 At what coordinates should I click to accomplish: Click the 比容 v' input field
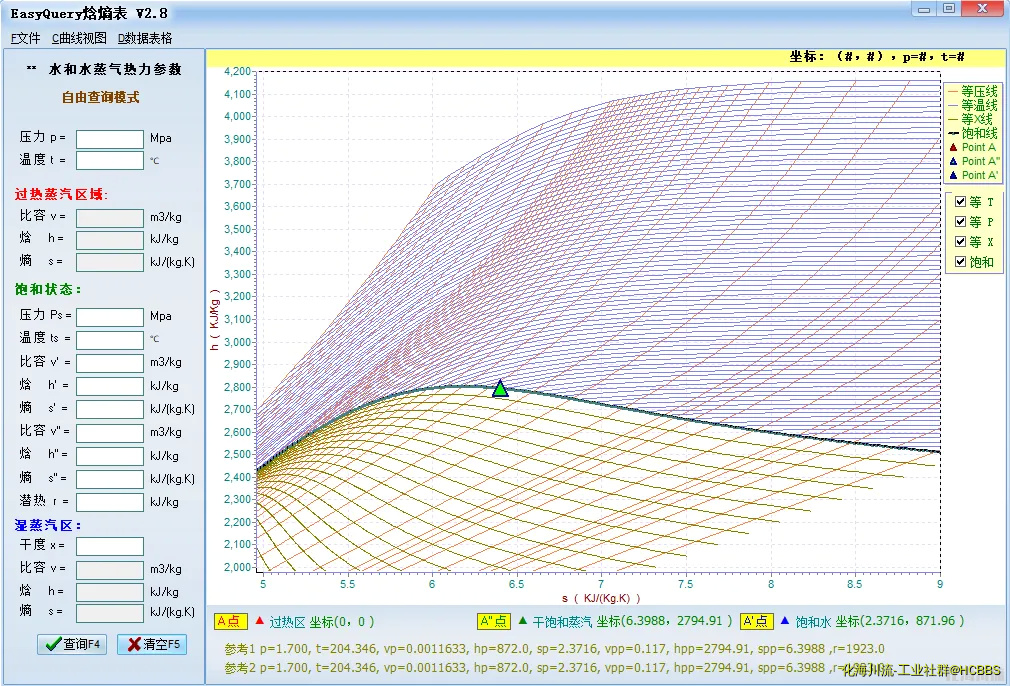110,363
